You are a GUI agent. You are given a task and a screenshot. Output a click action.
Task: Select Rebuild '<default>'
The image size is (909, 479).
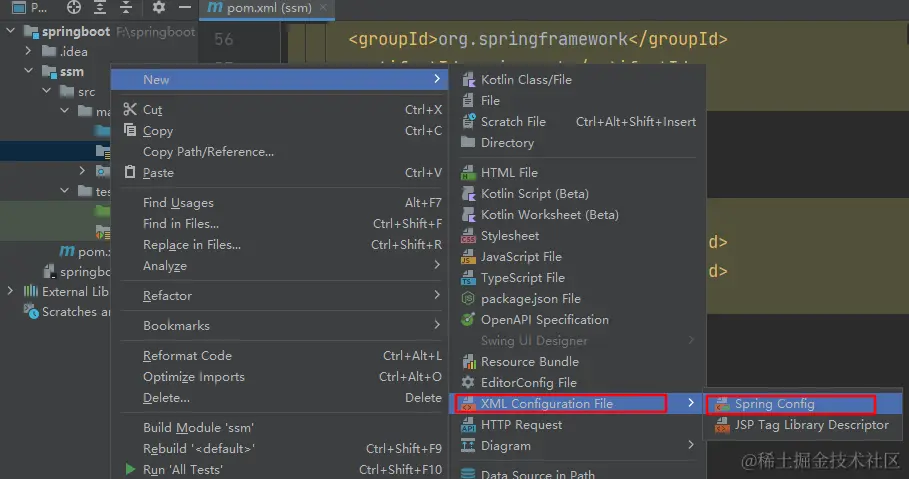pos(279,448)
